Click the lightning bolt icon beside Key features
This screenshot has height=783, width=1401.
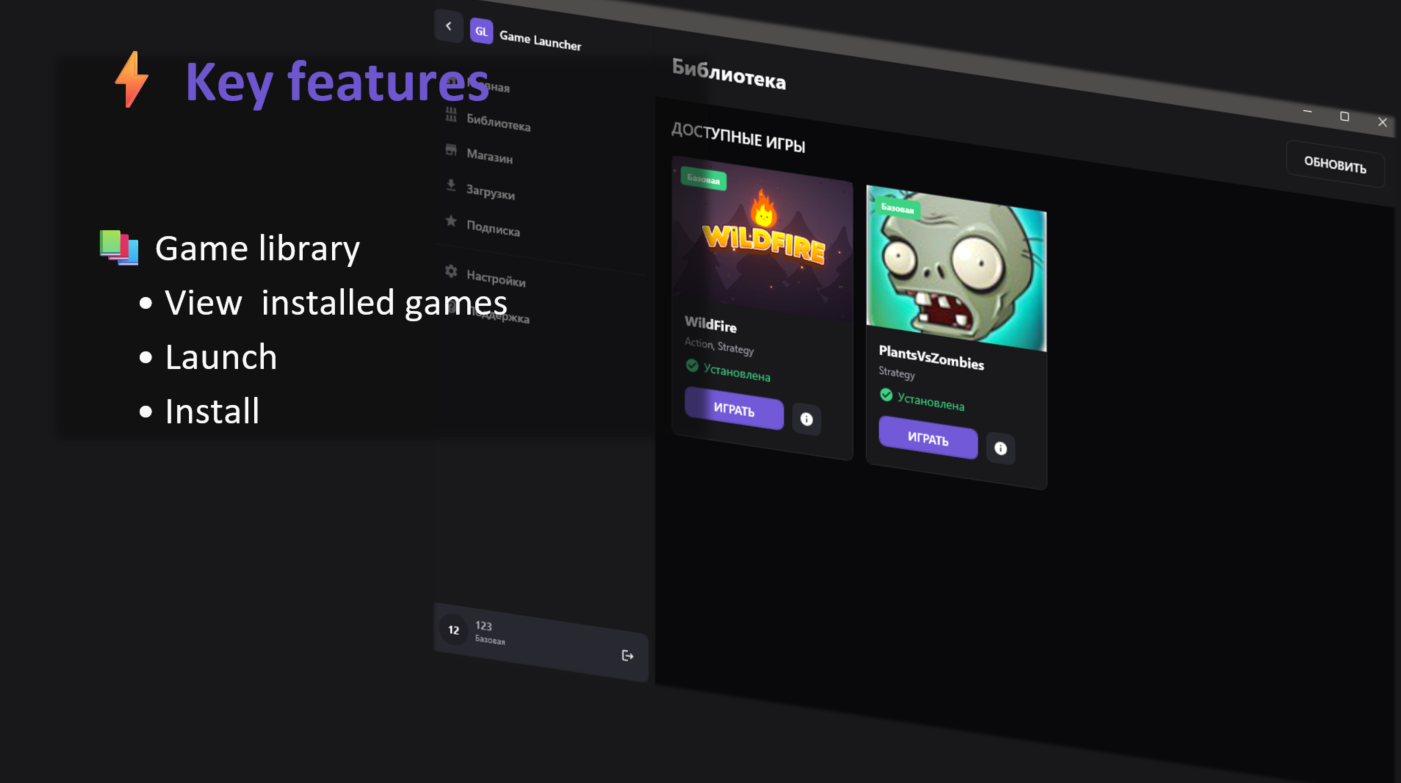(x=131, y=80)
